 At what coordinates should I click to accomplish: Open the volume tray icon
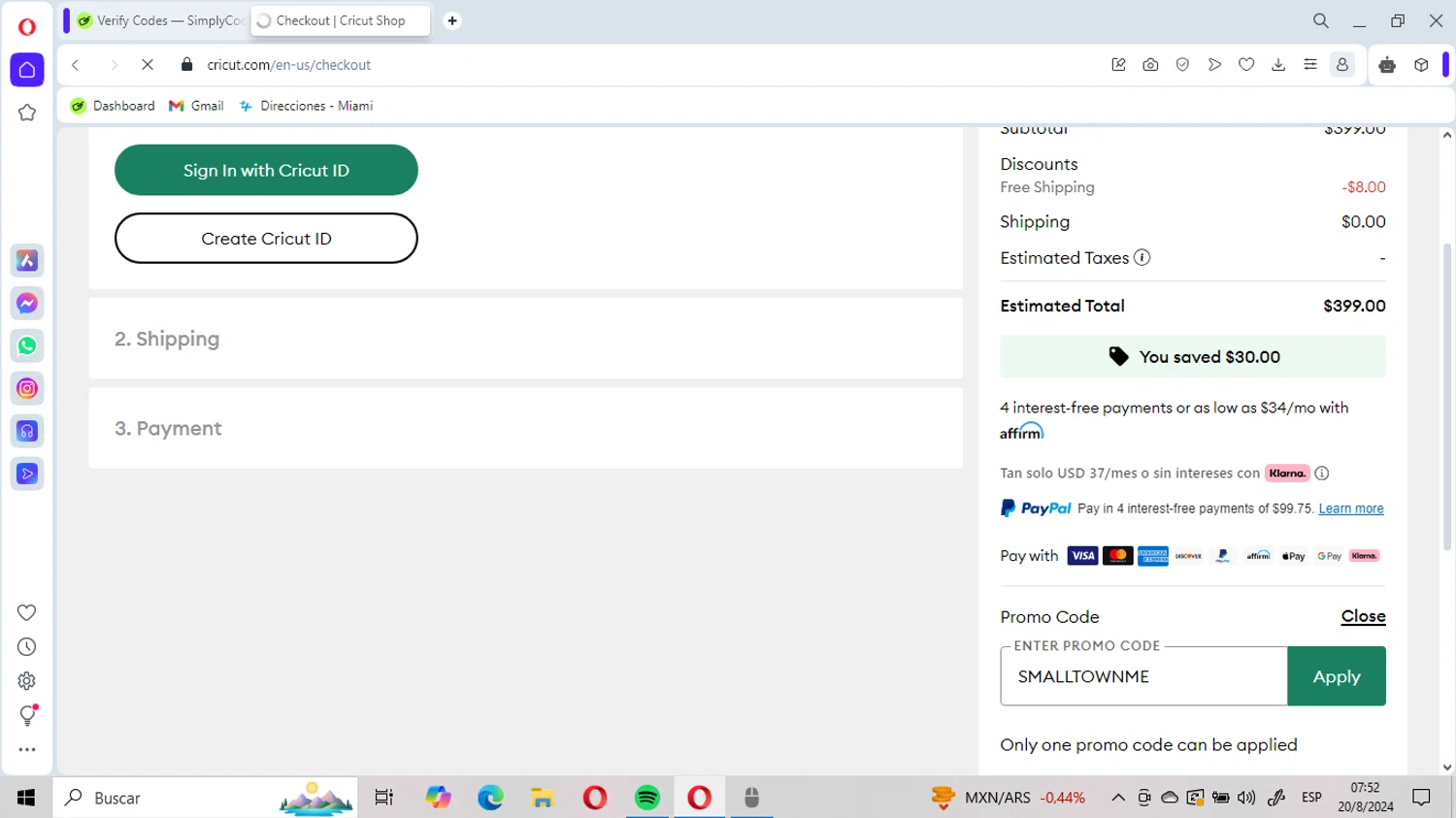(1246, 798)
